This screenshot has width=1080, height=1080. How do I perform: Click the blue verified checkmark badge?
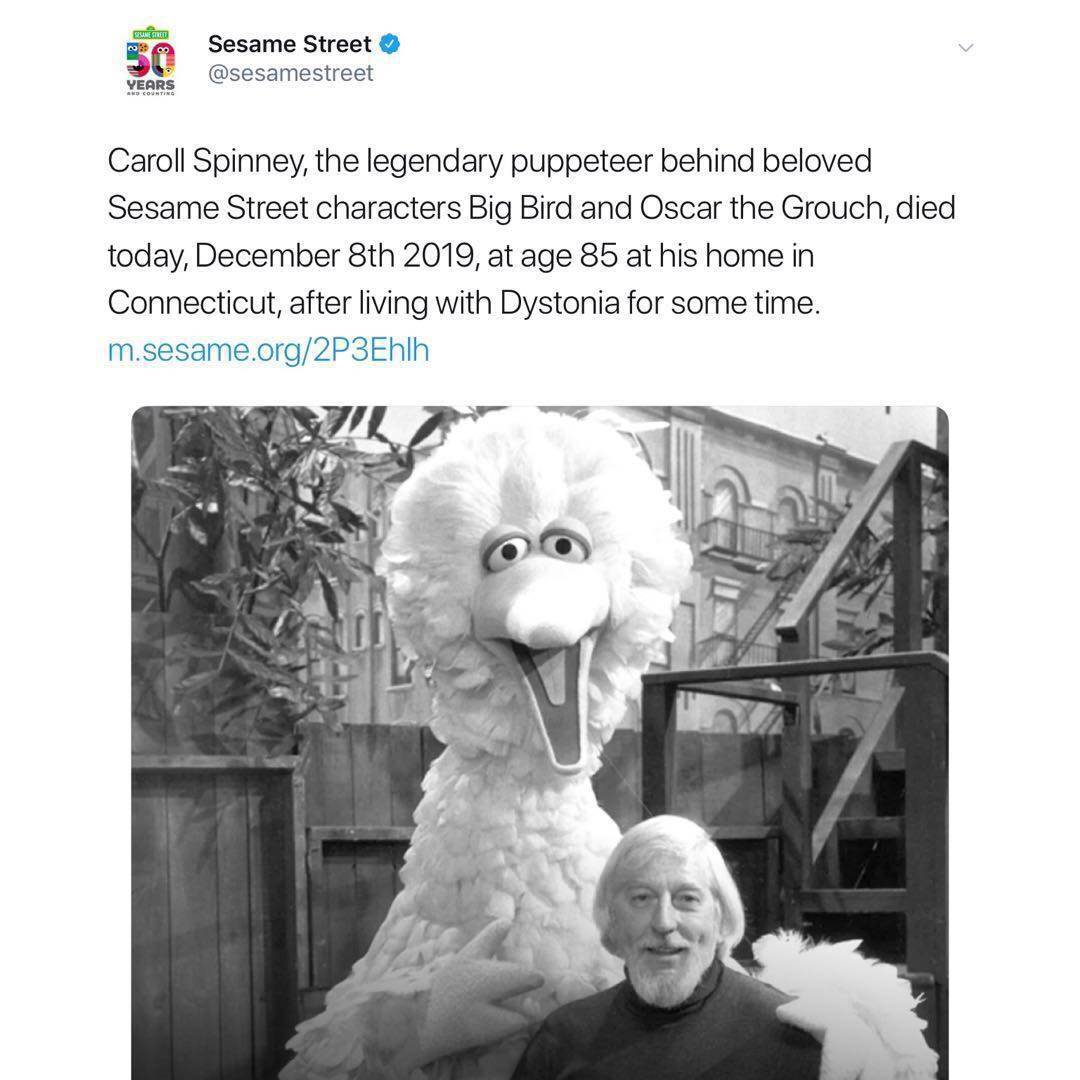coord(390,43)
